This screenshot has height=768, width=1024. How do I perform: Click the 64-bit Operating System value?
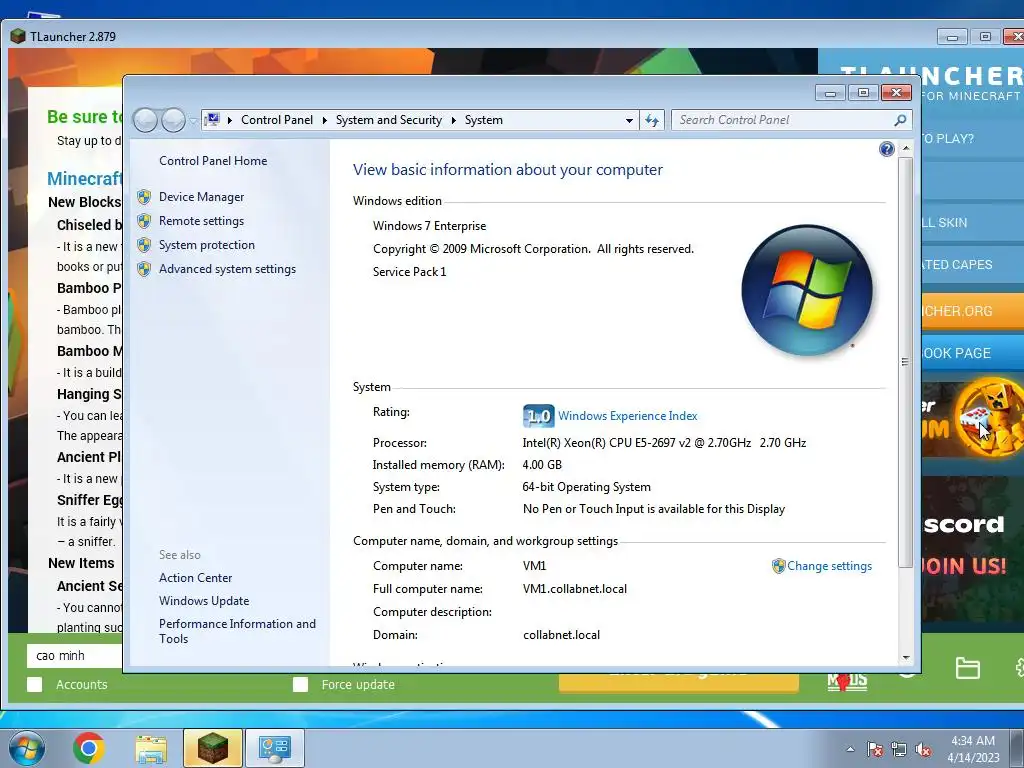(x=586, y=487)
